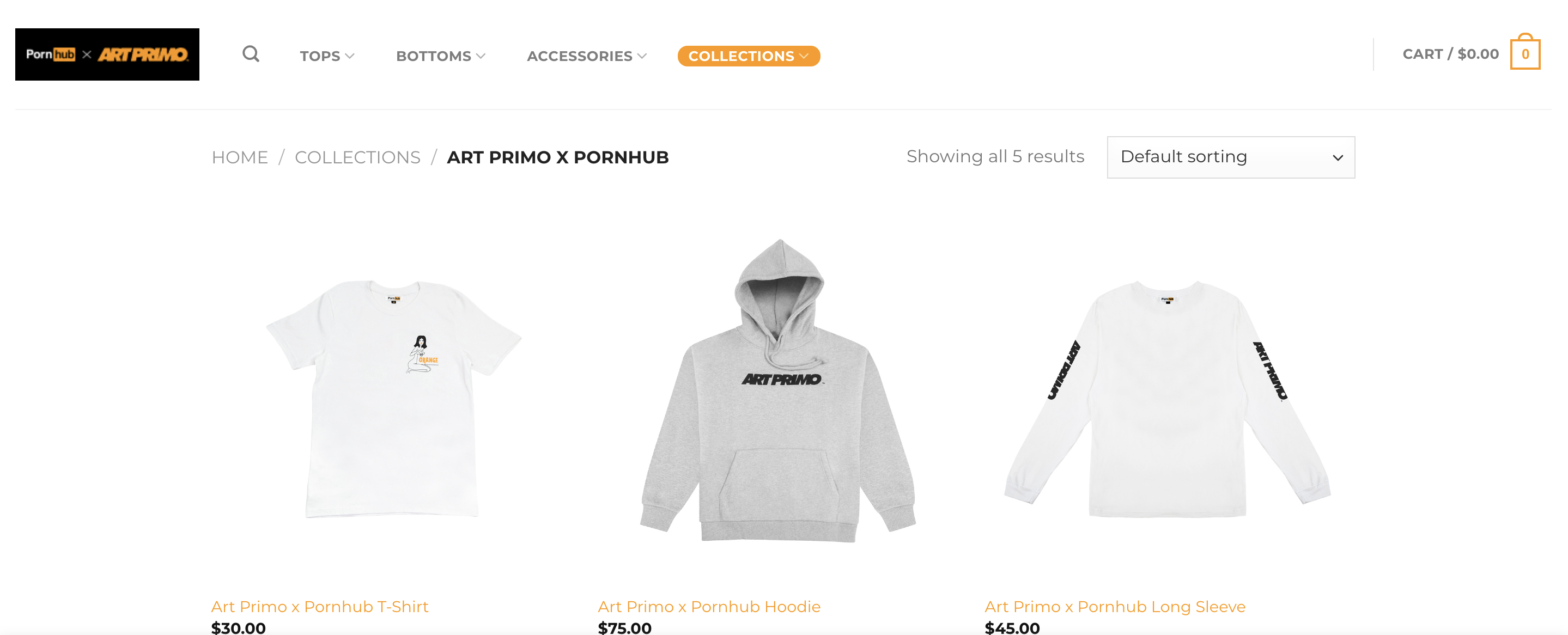Expand the Bottoms dropdown menu
Viewport: 1568px width, 635px height.
tap(441, 56)
